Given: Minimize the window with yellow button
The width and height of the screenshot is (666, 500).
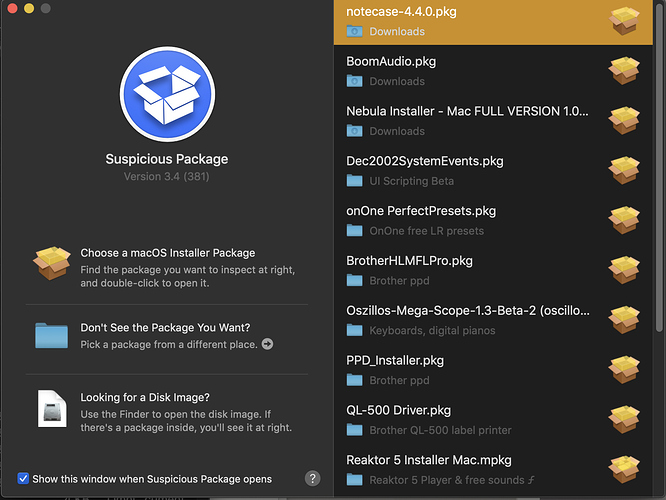Looking at the screenshot, I should (x=29, y=8).
